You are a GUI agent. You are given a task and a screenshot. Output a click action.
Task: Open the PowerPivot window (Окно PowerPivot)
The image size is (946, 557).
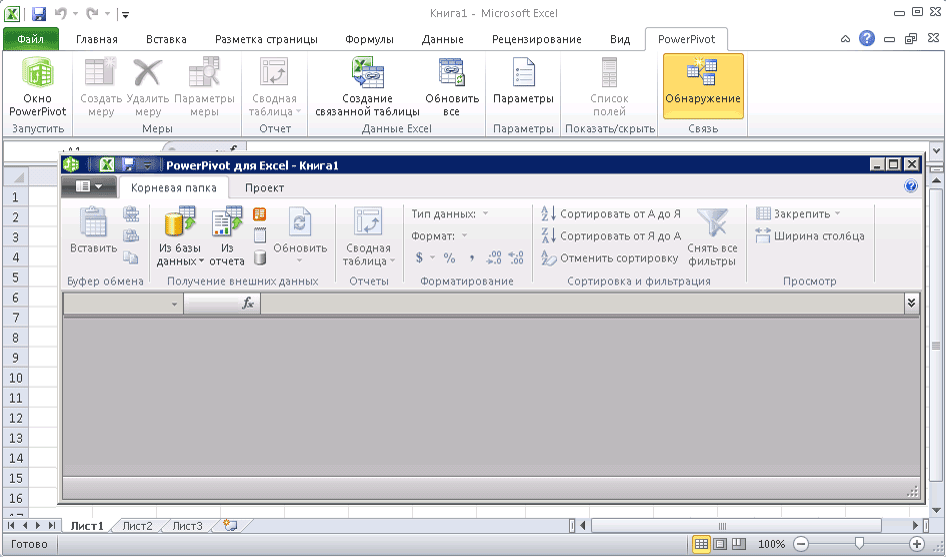click(x=38, y=88)
